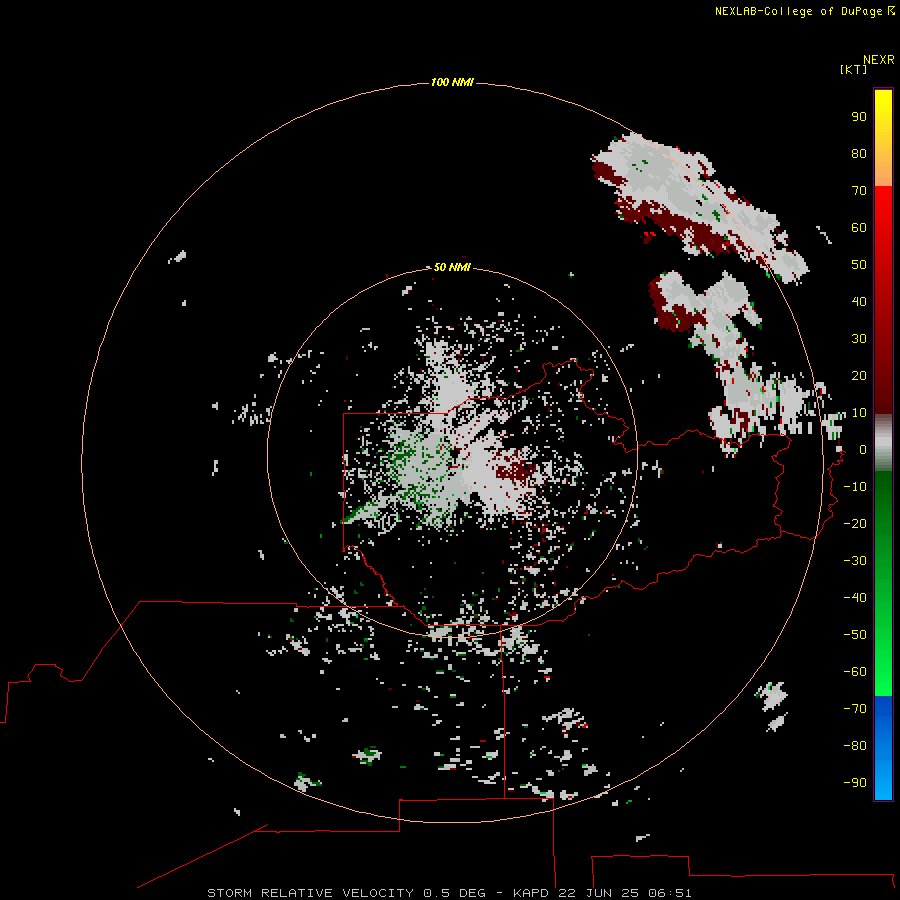Click the -80 value on the velocity scale

[x=855, y=746]
